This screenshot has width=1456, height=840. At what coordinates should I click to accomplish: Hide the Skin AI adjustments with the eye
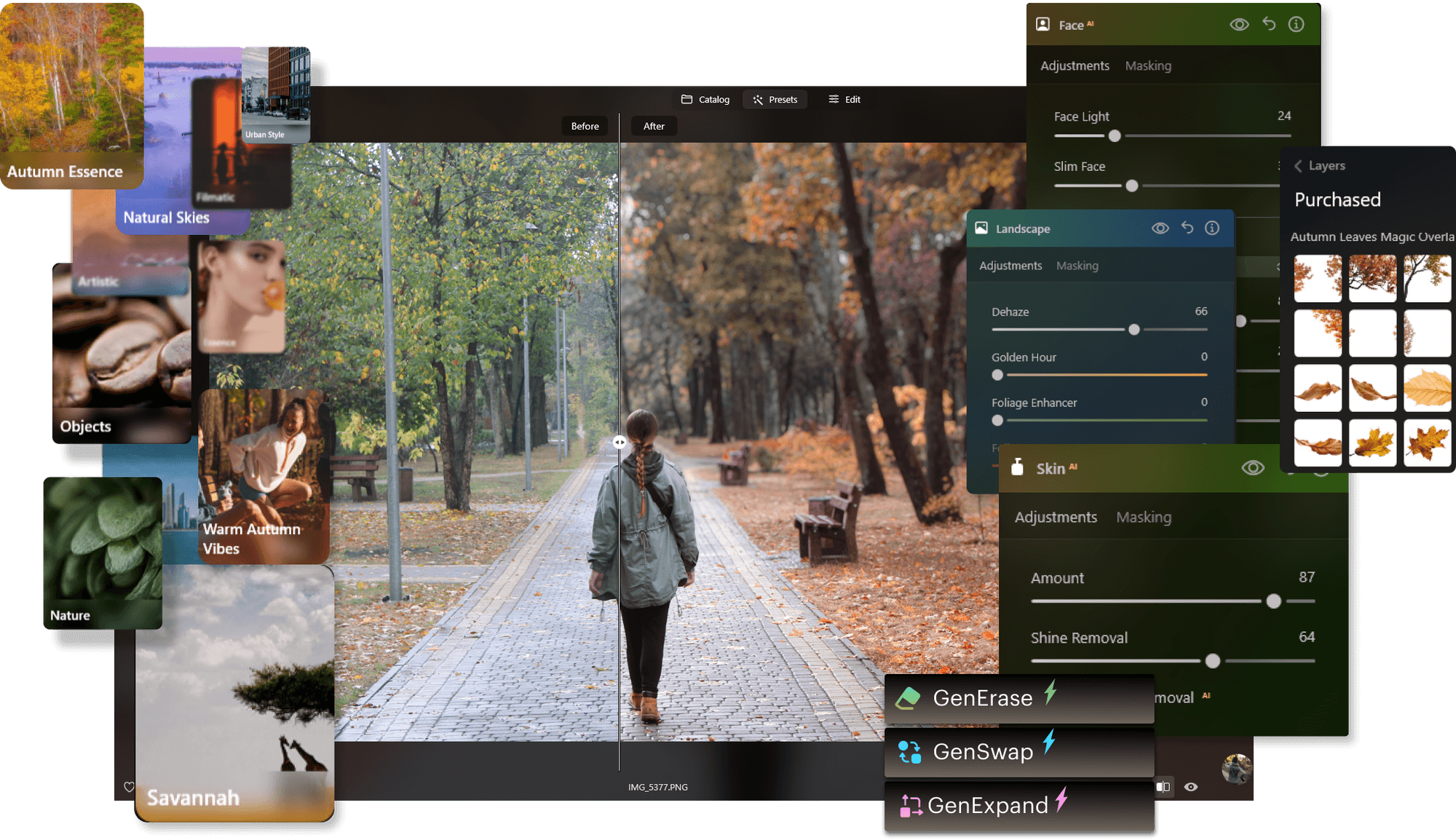1251,468
